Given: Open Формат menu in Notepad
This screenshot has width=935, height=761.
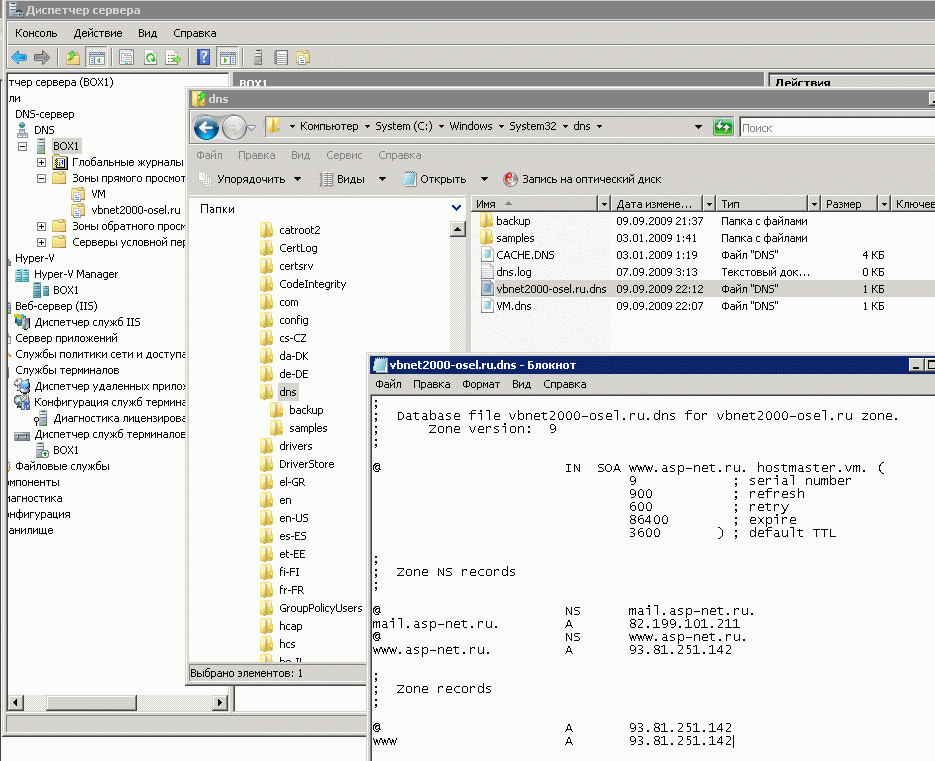Looking at the screenshot, I should click(481, 385).
